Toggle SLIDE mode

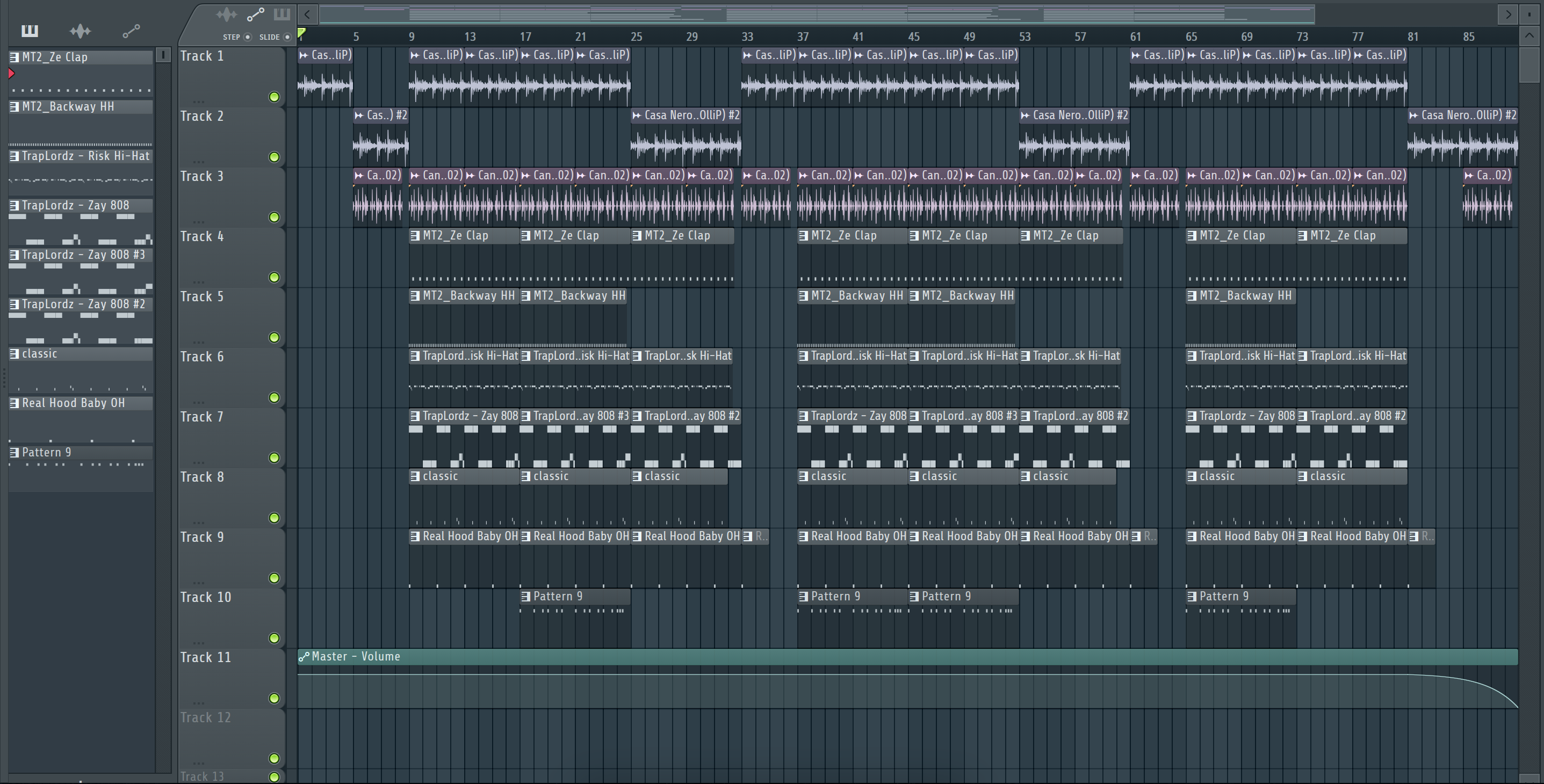287,37
